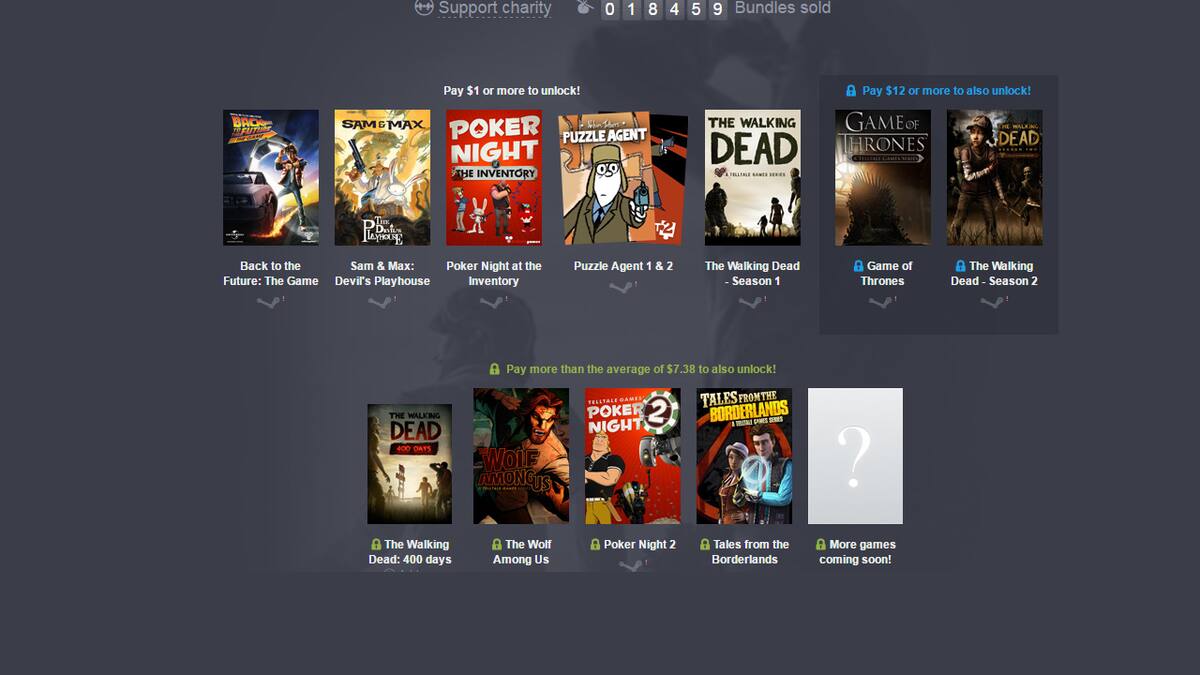The width and height of the screenshot is (1200, 675).
Task: Open Puzzle Agent 1 & 2 cover
Action: tap(623, 177)
